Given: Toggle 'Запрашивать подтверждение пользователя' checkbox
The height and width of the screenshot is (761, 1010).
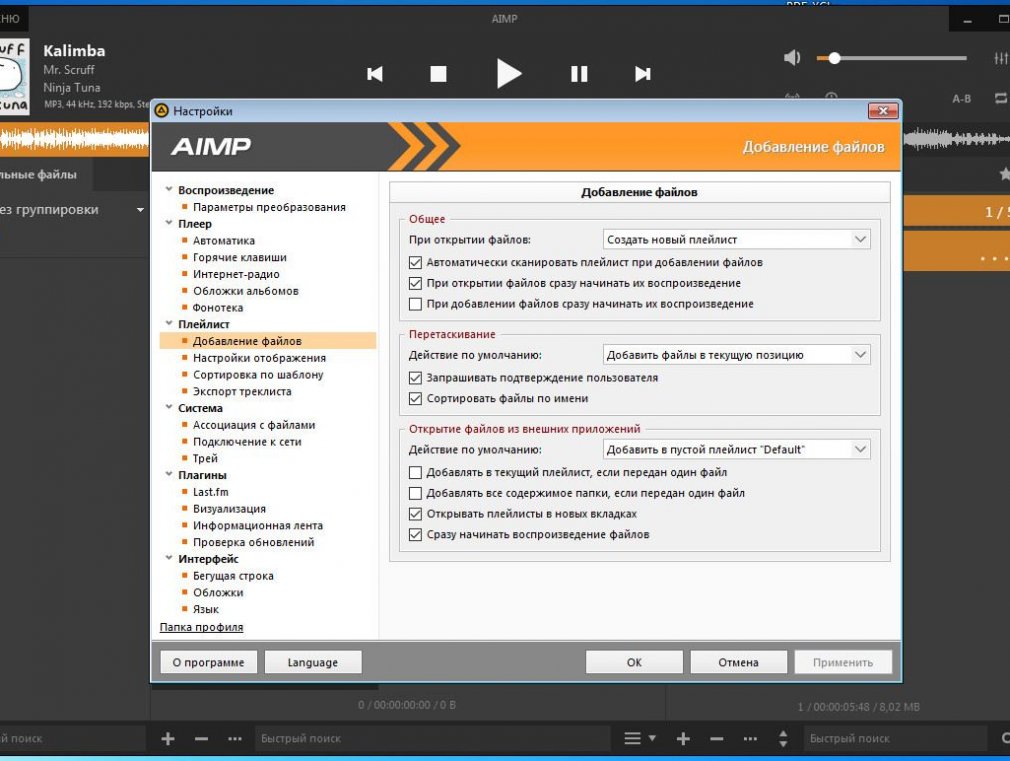Looking at the screenshot, I should (x=415, y=378).
